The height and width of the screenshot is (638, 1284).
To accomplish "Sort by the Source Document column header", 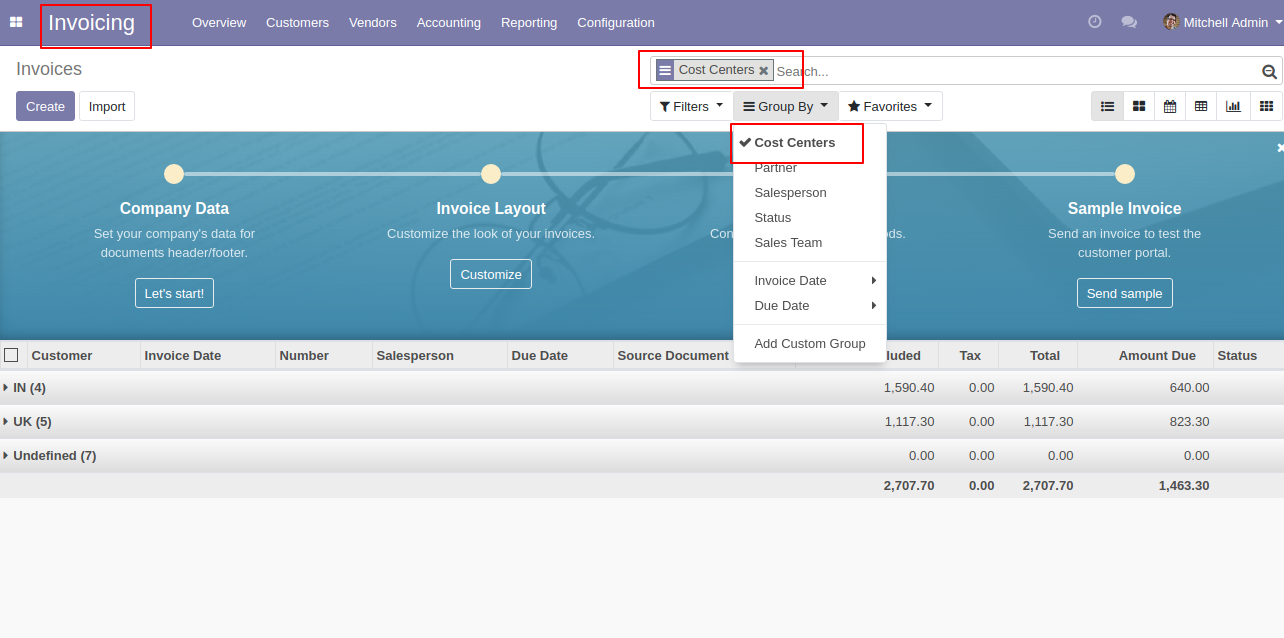I will click(673, 355).
